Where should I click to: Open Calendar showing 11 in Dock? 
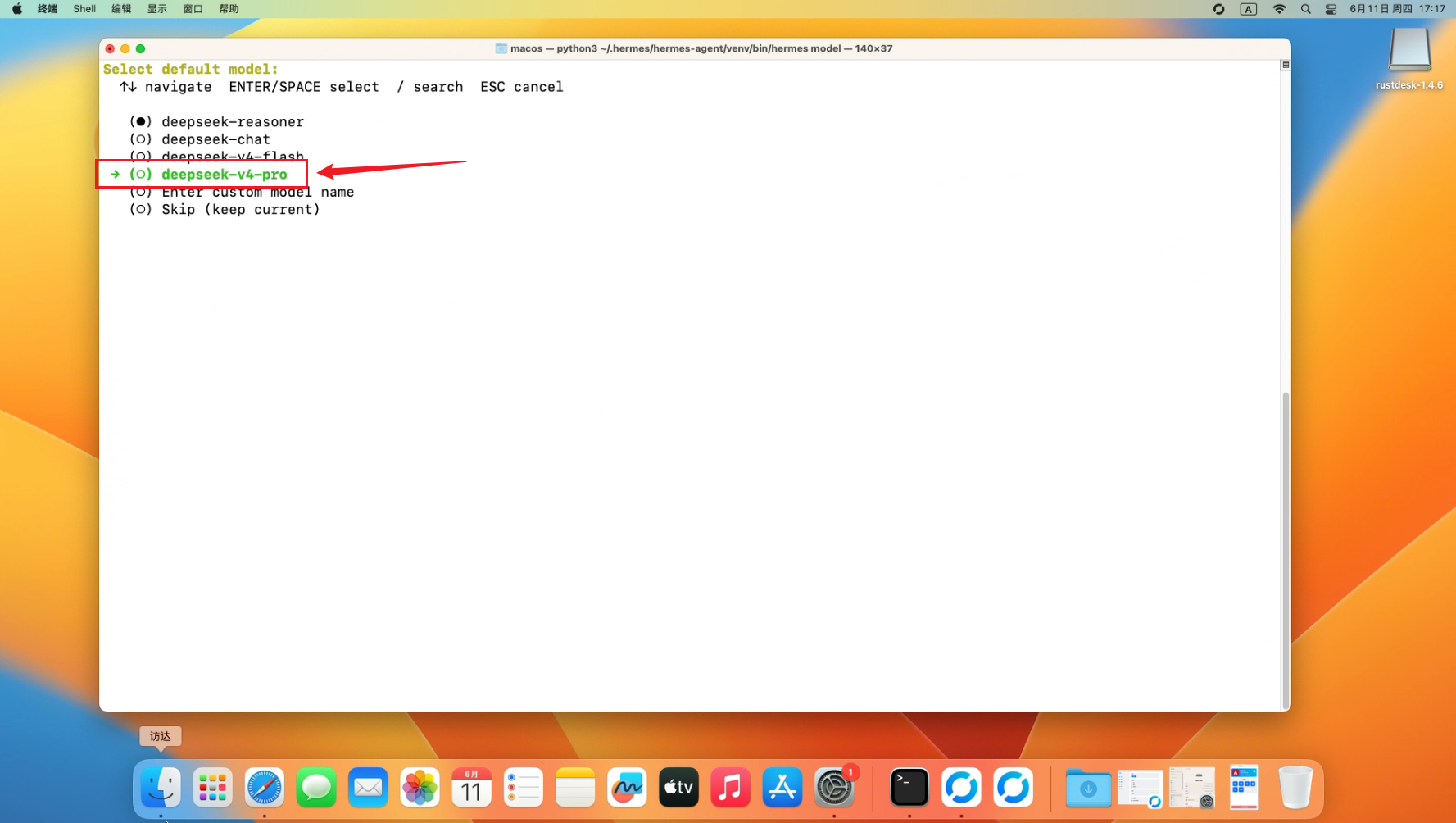tap(471, 788)
